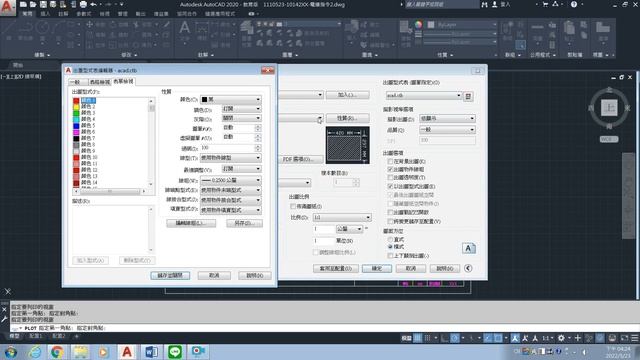Select the 直式 portrait radio button
Screen dimensions: 640x360
tap(390, 240)
